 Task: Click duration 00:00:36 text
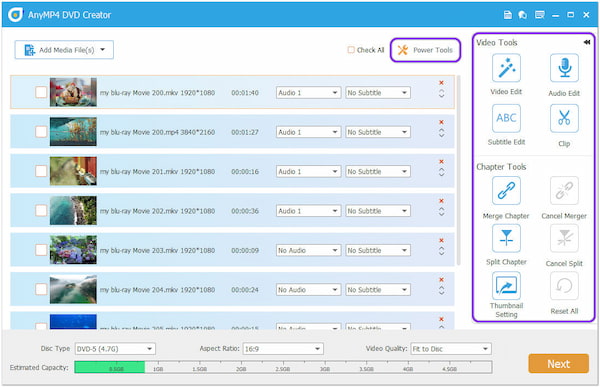coord(245,211)
